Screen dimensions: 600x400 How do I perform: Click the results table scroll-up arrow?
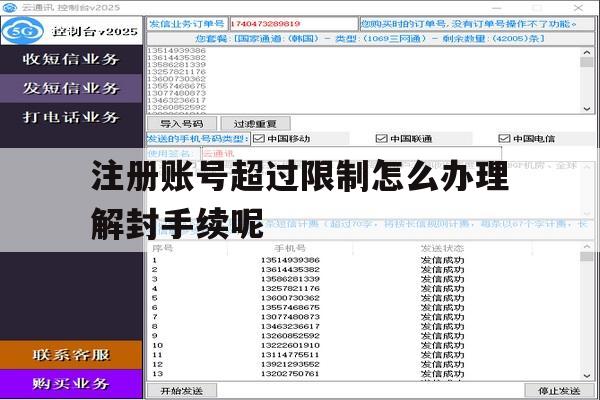click(x=587, y=246)
